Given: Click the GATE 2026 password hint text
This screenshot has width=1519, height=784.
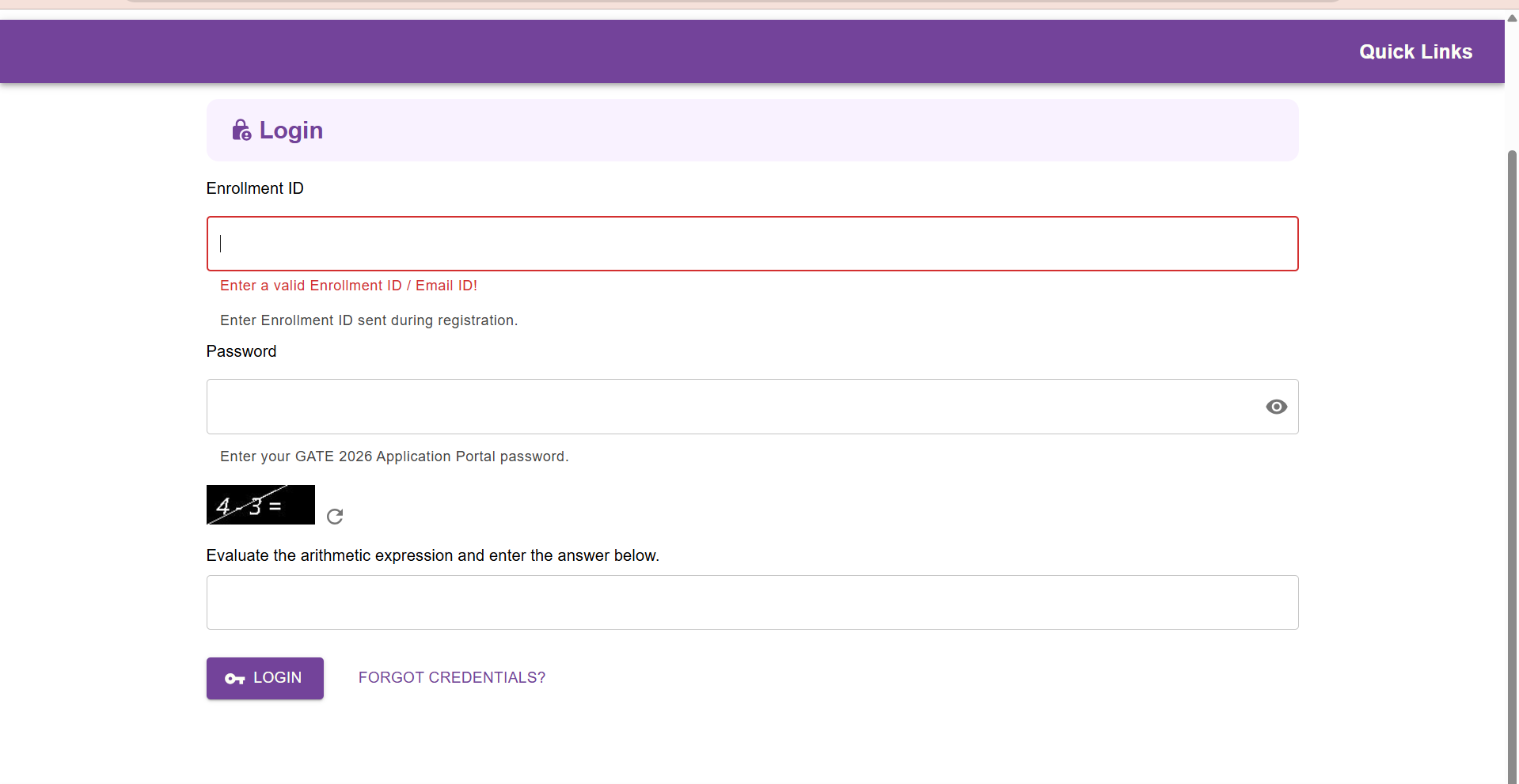Looking at the screenshot, I should (394, 456).
